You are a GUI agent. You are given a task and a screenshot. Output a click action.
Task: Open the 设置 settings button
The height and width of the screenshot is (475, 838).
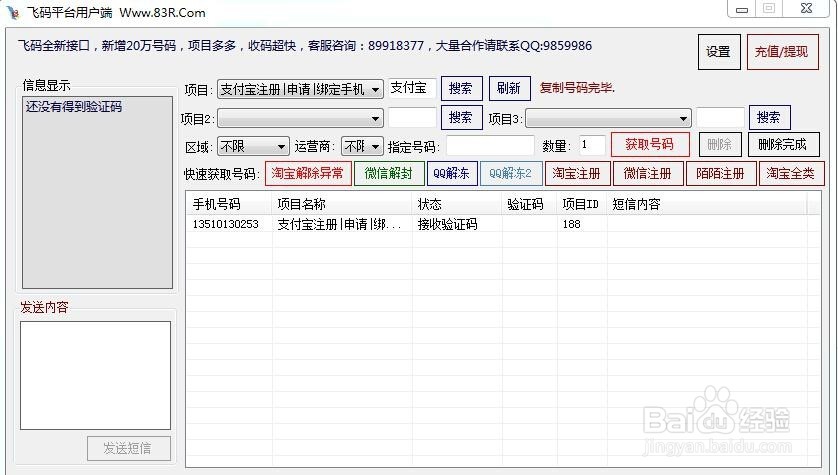coord(719,52)
